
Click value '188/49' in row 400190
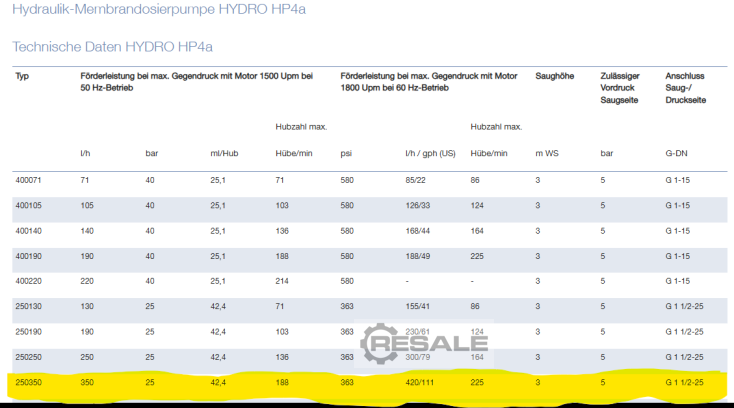click(x=418, y=256)
